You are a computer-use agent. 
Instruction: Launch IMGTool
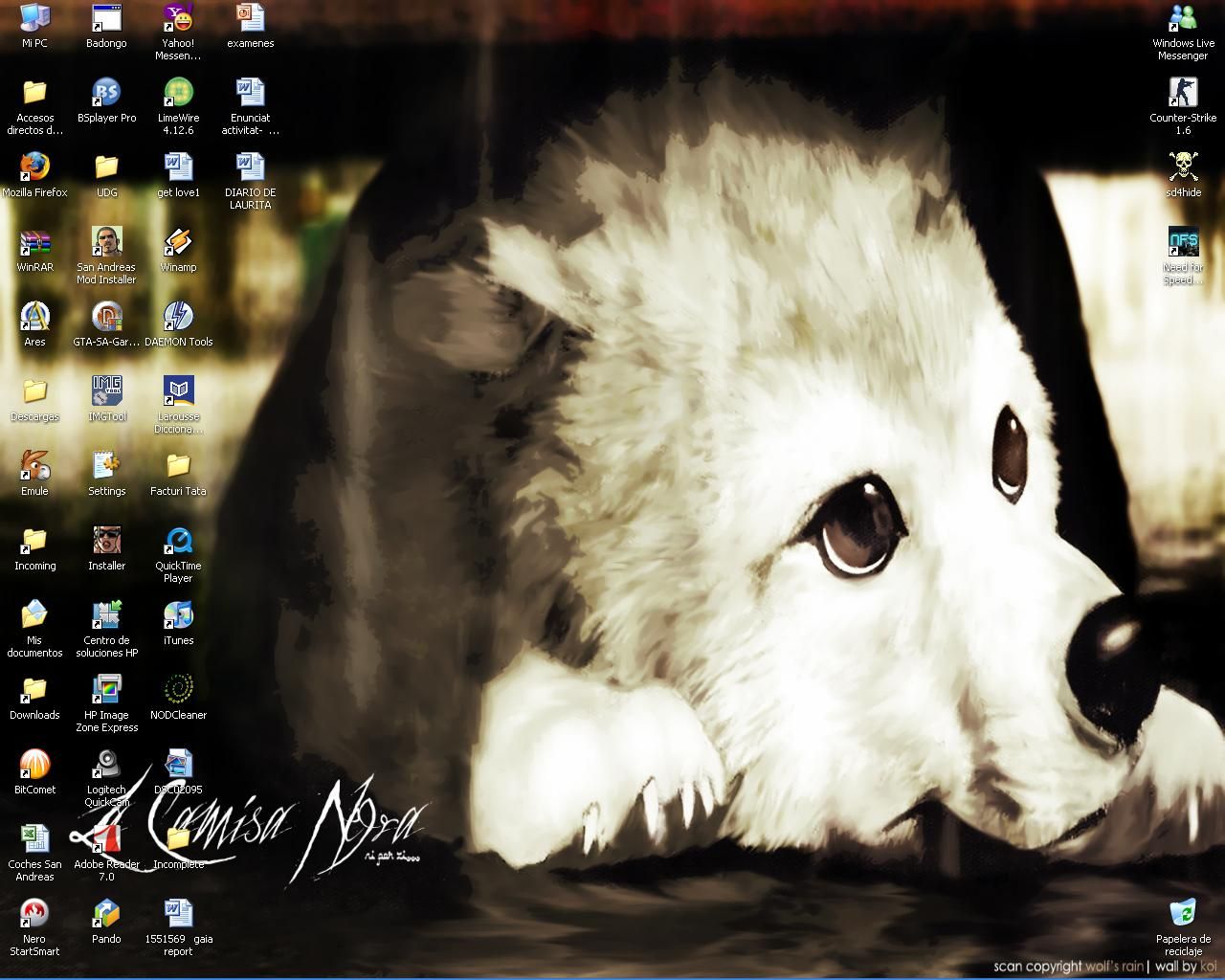106,390
